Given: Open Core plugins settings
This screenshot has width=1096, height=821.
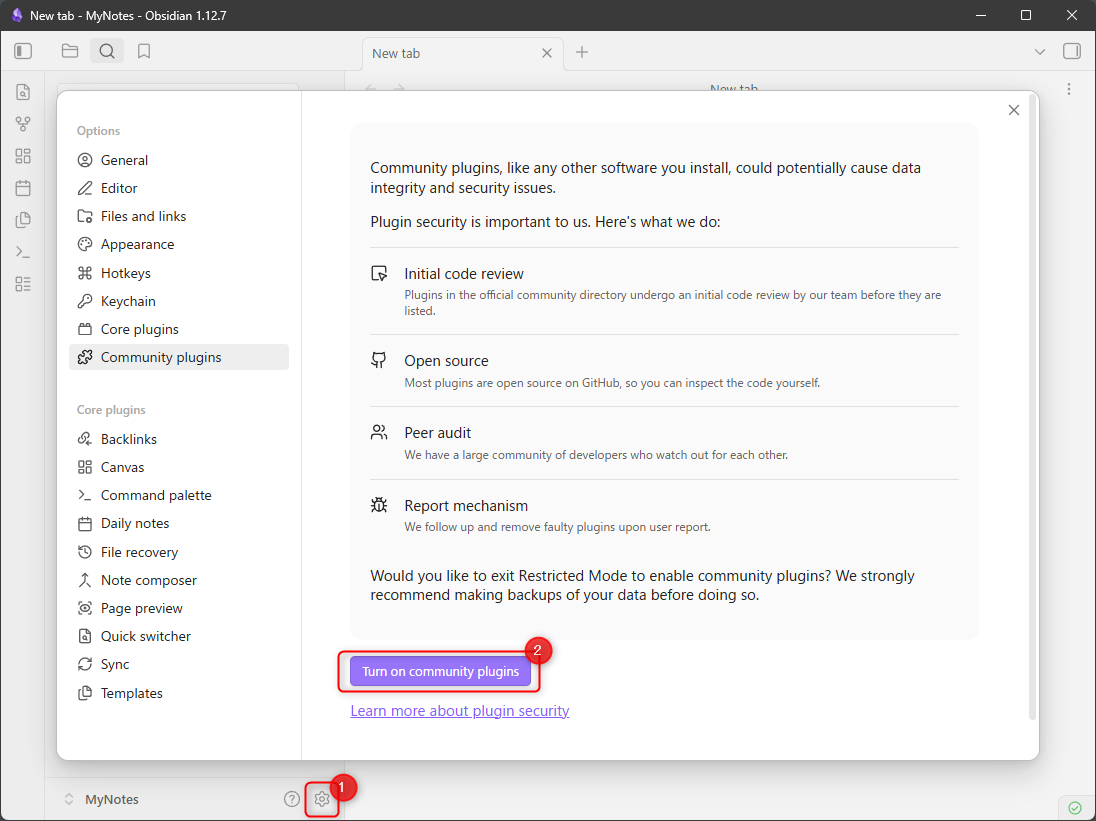Looking at the screenshot, I should [x=179, y=329].
